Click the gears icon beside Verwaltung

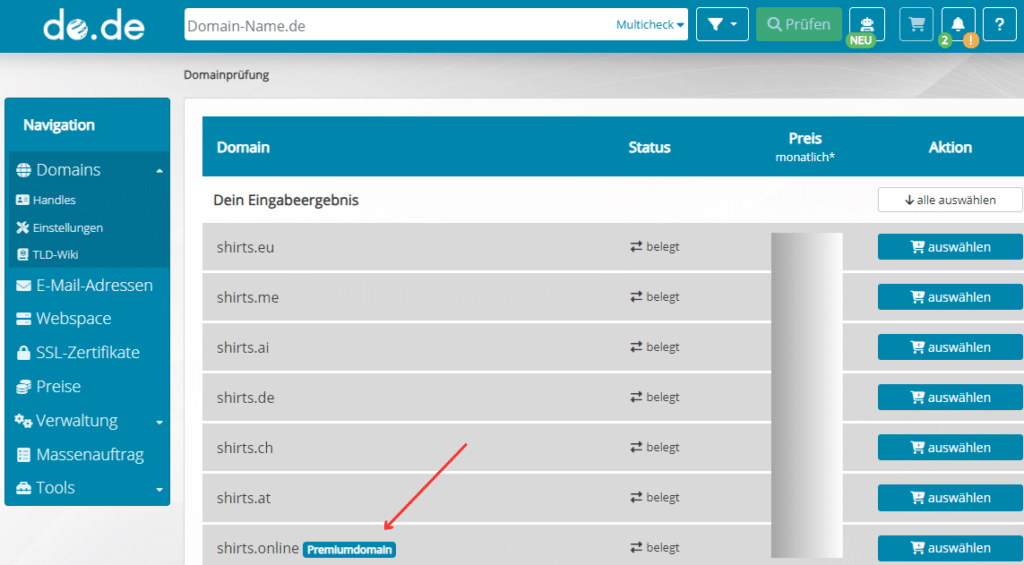click(x=24, y=421)
